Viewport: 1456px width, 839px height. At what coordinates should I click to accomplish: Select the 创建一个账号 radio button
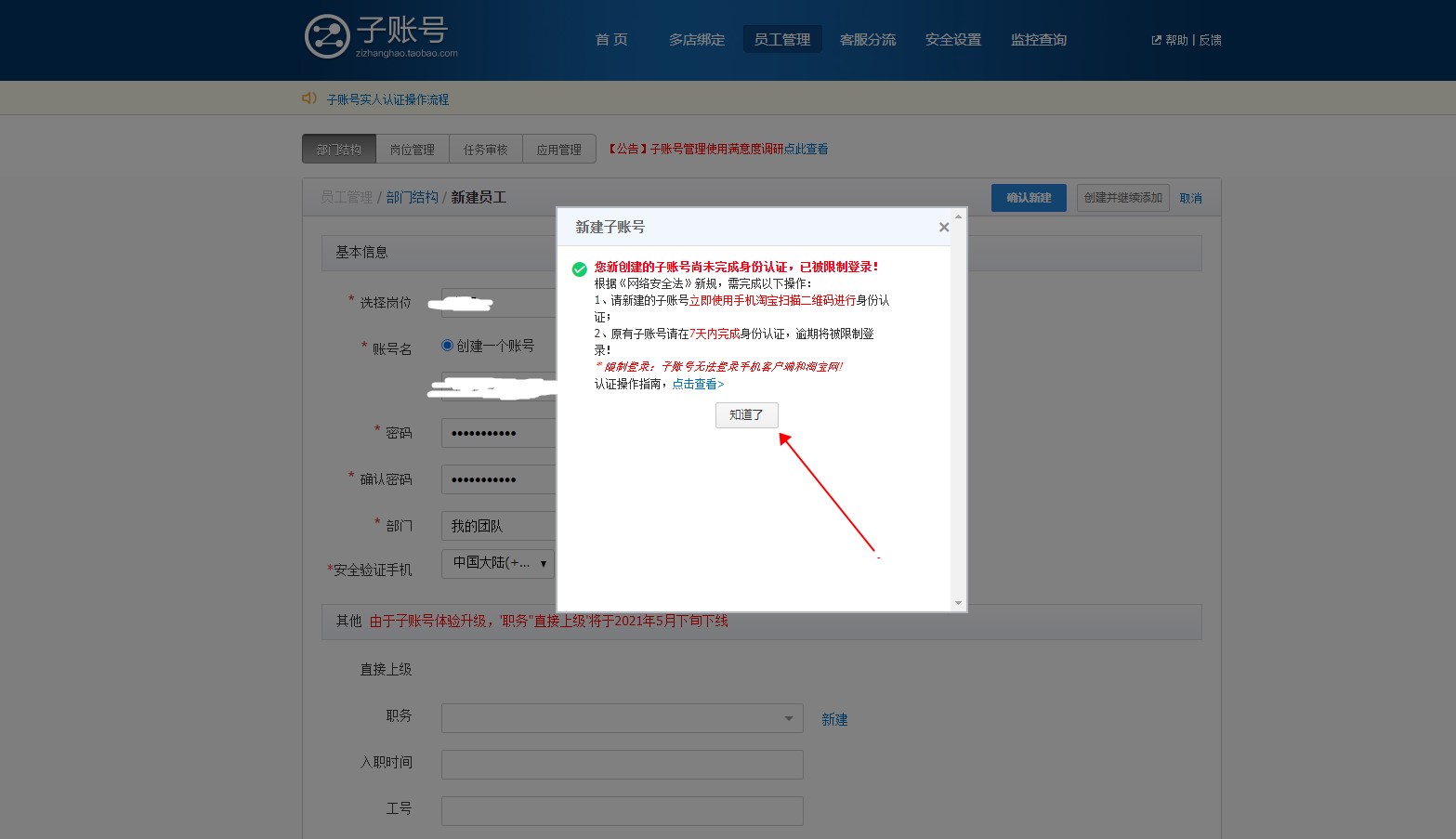(447, 345)
